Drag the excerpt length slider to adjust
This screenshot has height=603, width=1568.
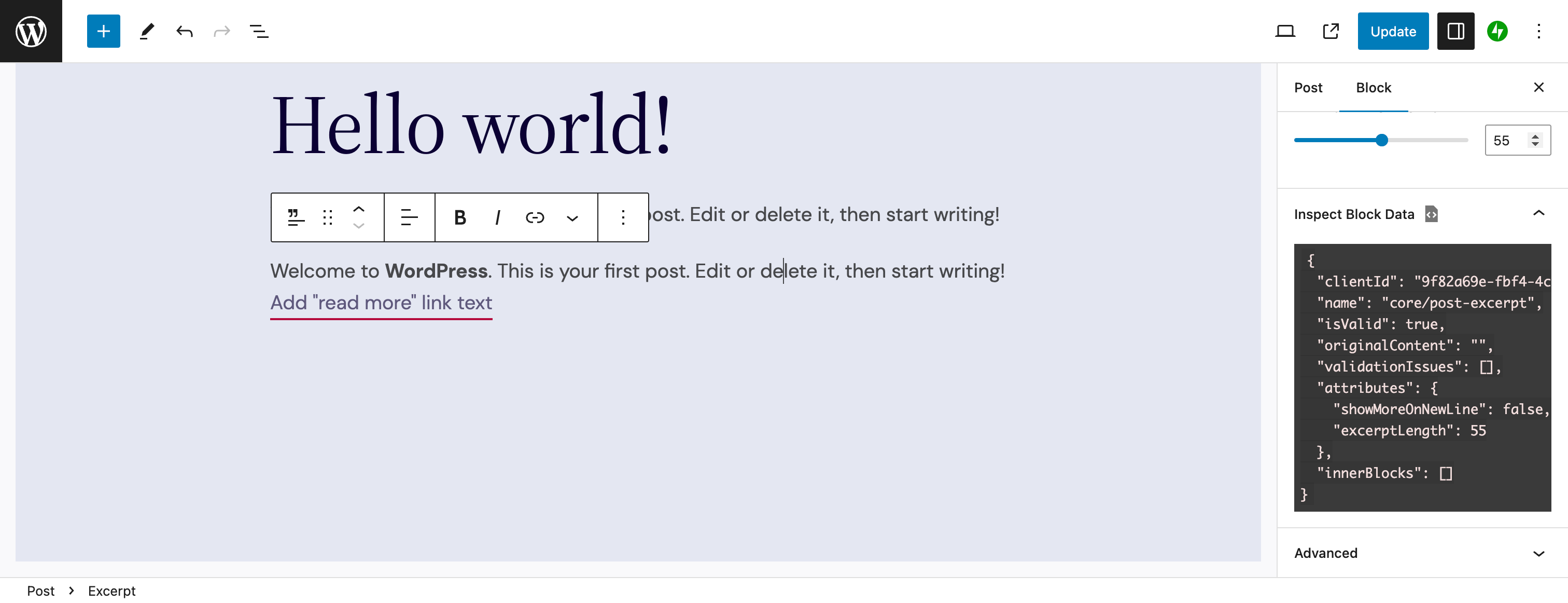[1382, 140]
